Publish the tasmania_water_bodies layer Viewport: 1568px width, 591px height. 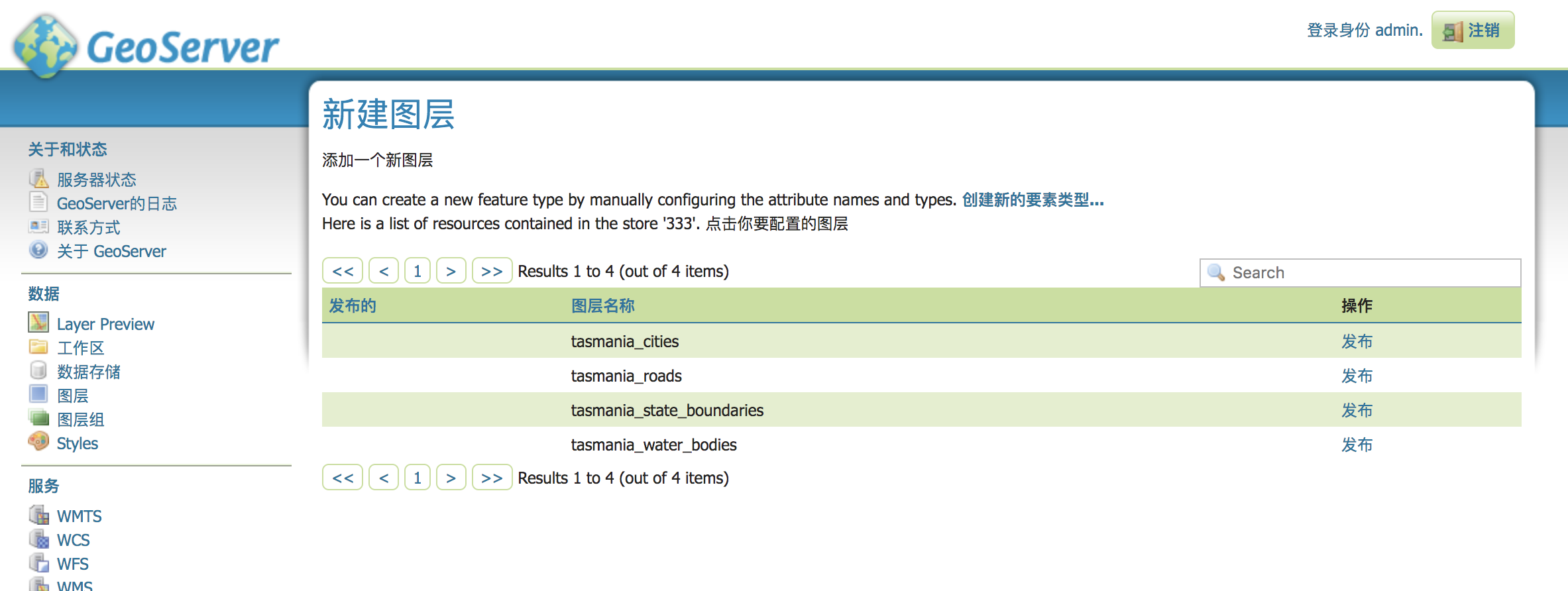point(1357,445)
